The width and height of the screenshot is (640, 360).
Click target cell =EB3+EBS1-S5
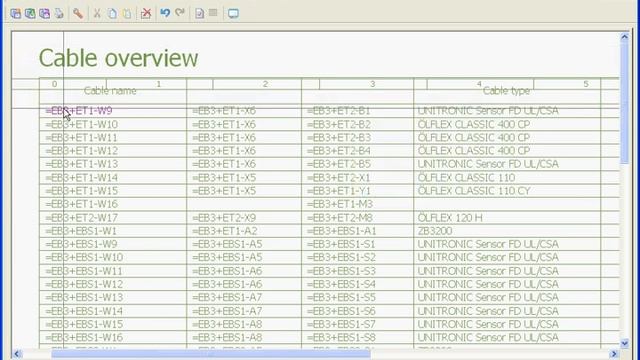click(x=341, y=298)
